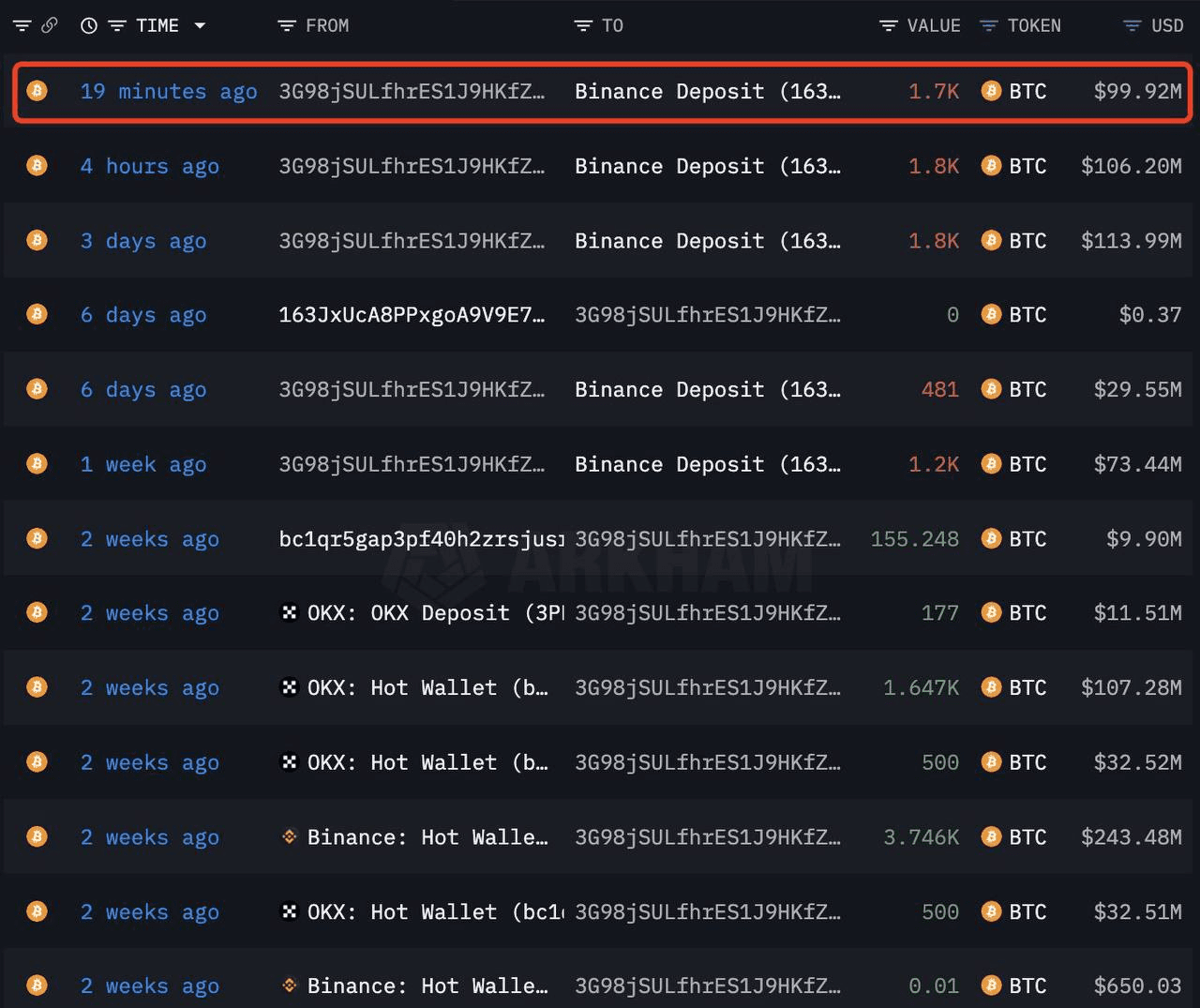Image resolution: width=1200 pixels, height=1008 pixels.
Task: Click the OKX logo on OKX Deposit row
Action: [x=290, y=612]
